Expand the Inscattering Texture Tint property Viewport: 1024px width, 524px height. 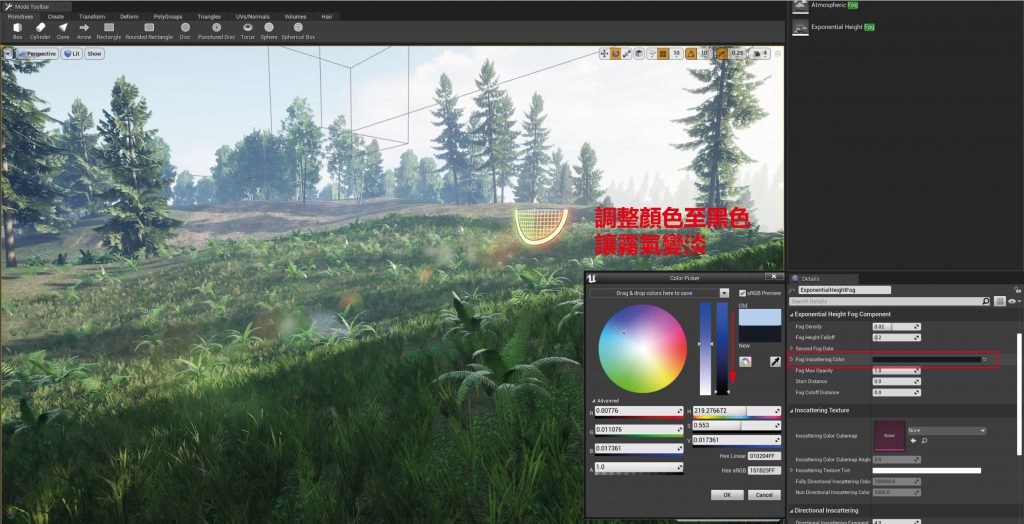point(792,470)
